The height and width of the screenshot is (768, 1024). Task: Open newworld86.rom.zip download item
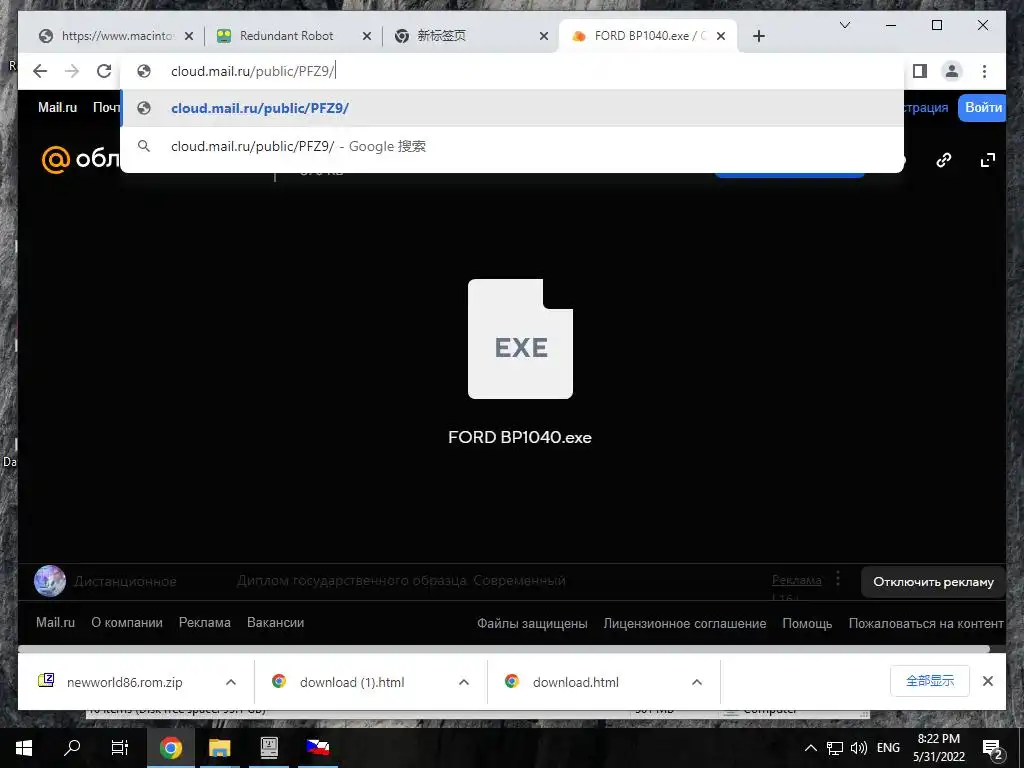(x=124, y=682)
